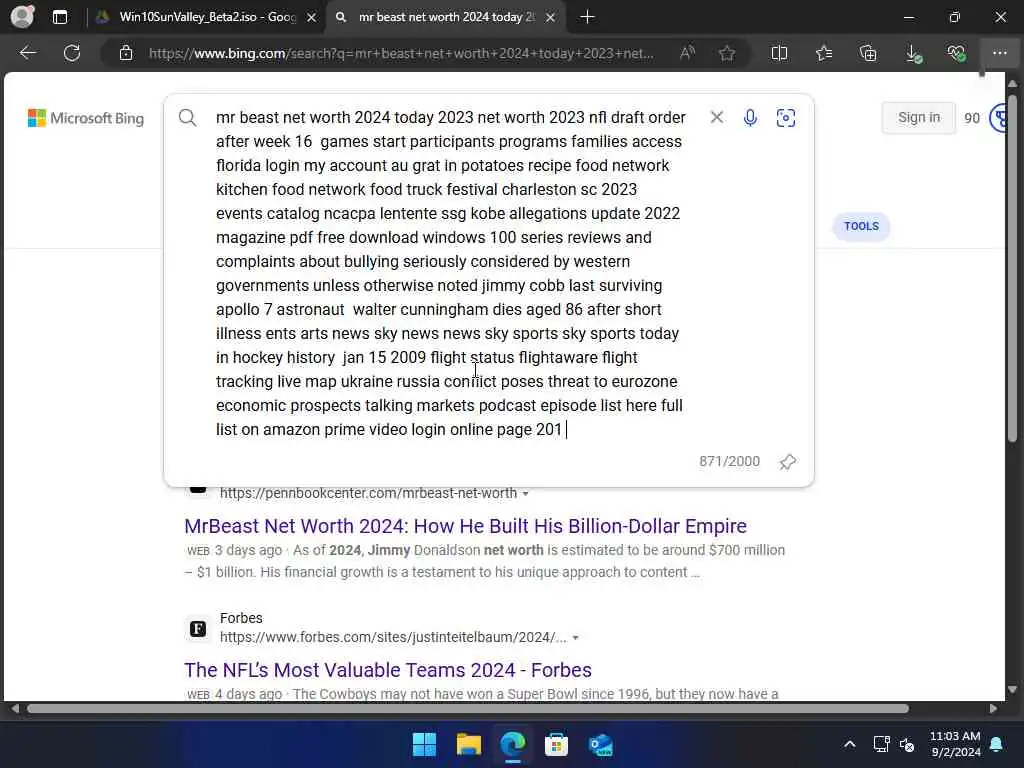This screenshot has width=1024, height=768.
Task: Add this page to favorites
Action: click(727, 53)
